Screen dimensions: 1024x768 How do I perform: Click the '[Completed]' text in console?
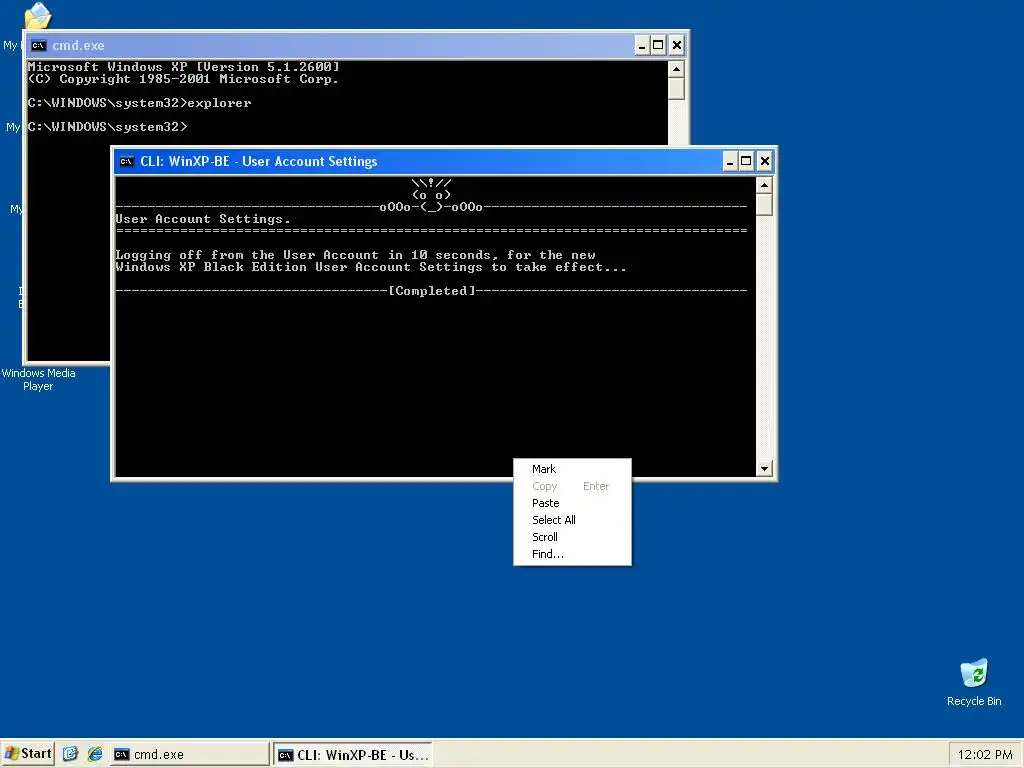pyautogui.click(x=432, y=291)
